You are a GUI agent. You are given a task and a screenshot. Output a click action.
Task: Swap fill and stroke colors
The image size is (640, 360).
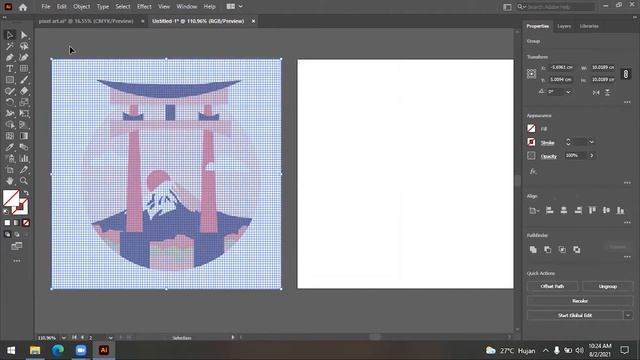[26, 193]
